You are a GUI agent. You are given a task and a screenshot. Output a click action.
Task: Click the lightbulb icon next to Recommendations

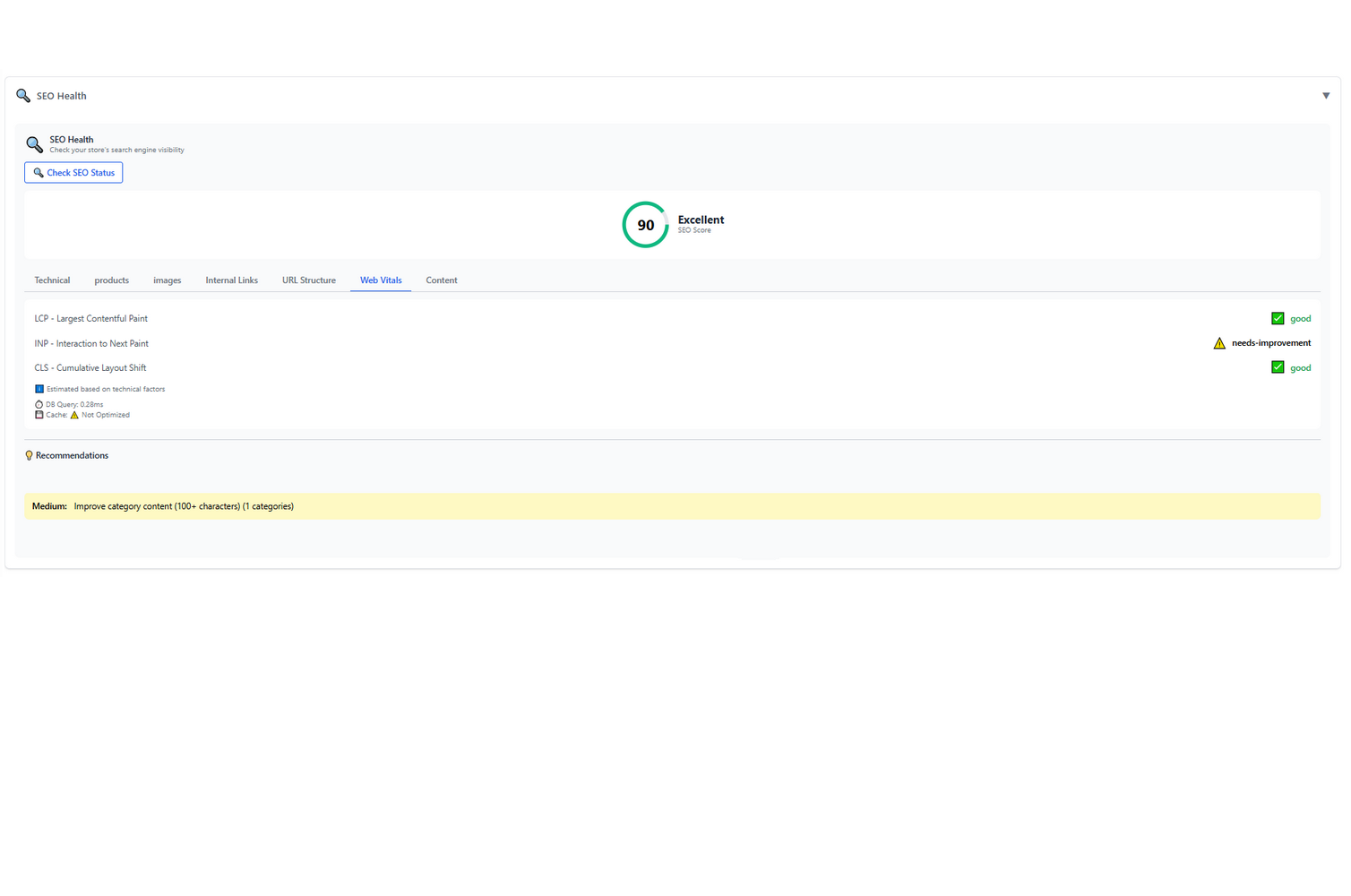[29, 455]
